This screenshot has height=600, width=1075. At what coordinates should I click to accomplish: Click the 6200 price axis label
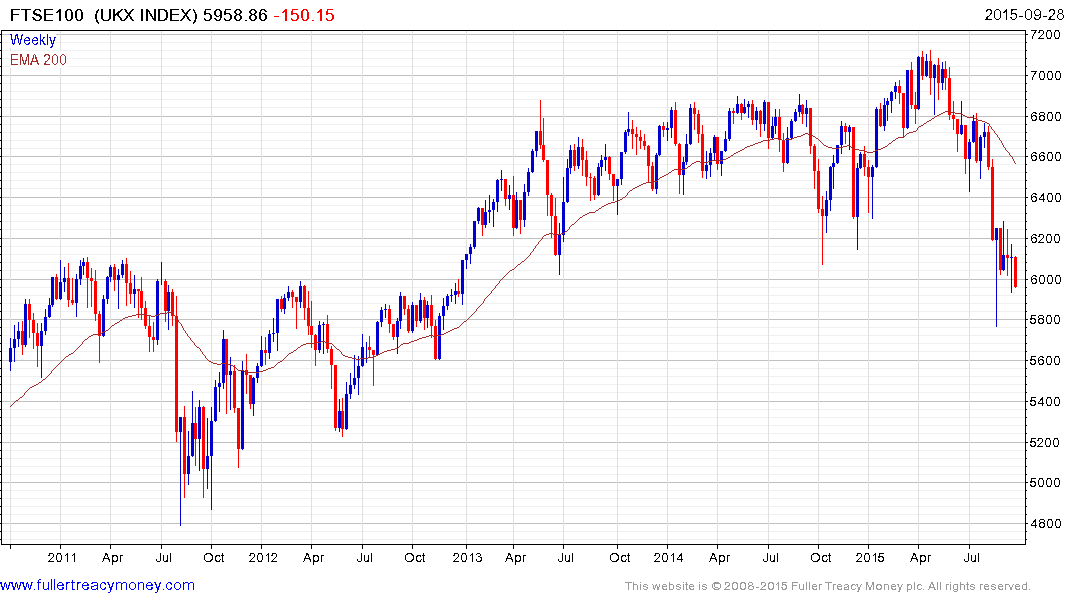point(1047,239)
